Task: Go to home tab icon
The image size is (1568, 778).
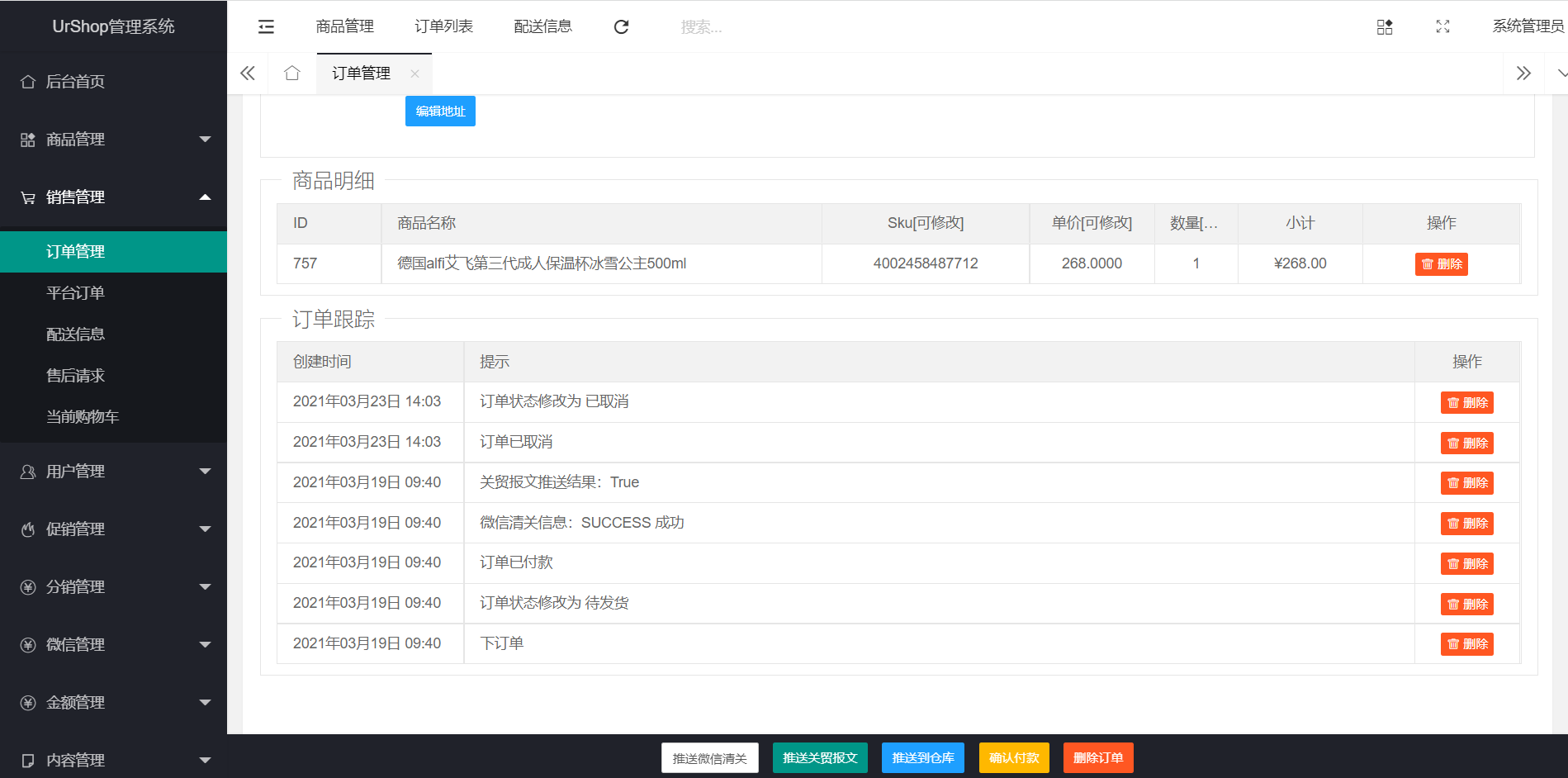Action: pyautogui.click(x=291, y=74)
